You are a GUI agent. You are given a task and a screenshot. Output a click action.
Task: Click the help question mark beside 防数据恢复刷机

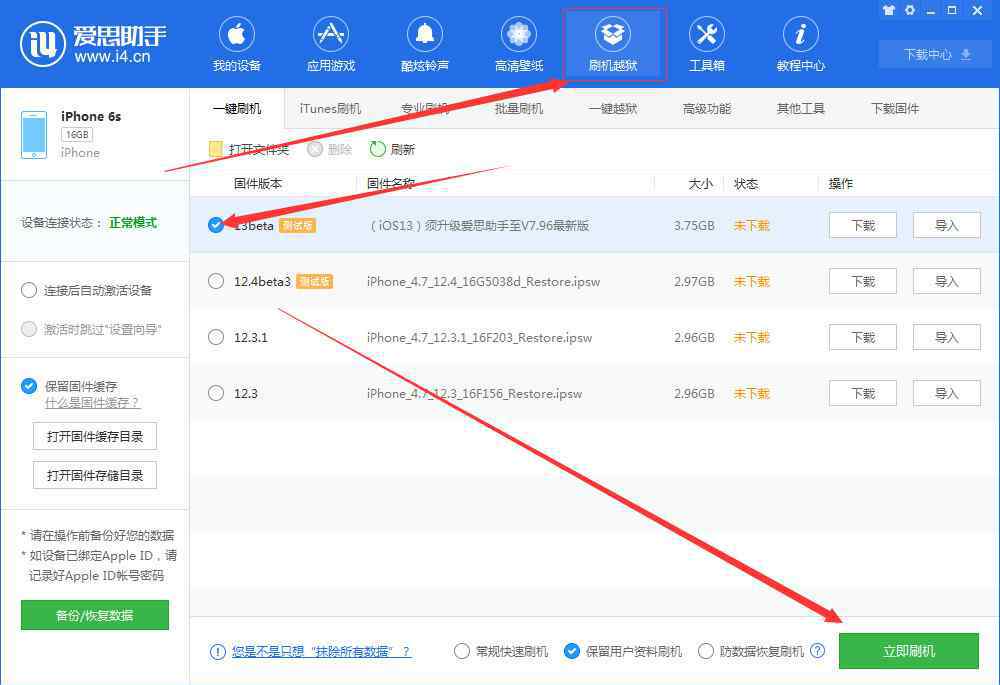click(x=818, y=651)
